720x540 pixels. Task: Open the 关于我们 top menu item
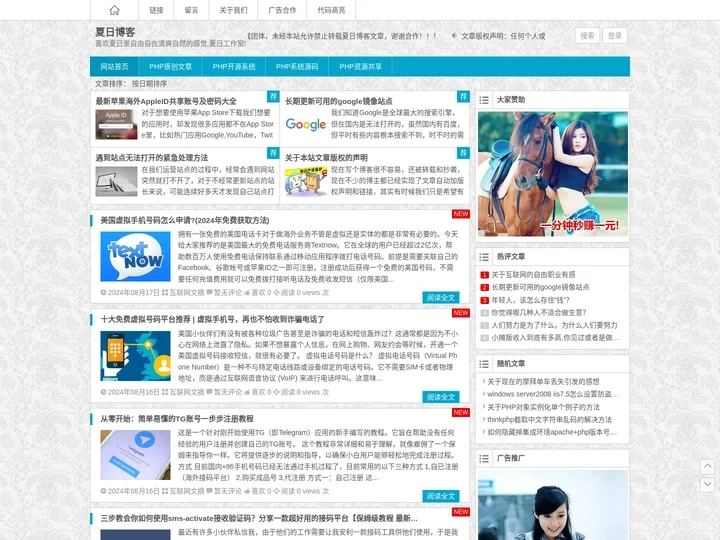pyautogui.click(x=233, y=10)
